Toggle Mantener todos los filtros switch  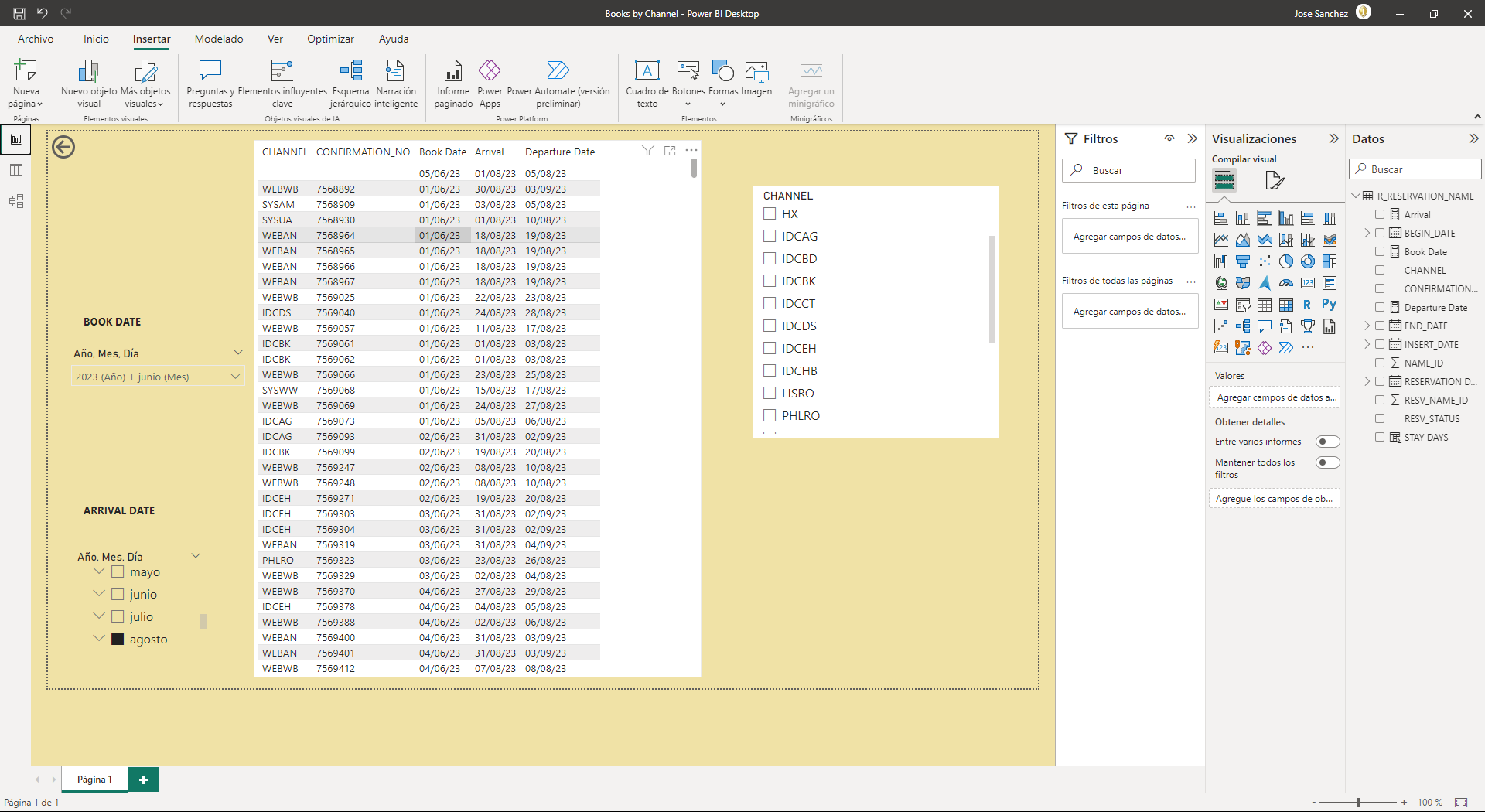pos(1328,462)
